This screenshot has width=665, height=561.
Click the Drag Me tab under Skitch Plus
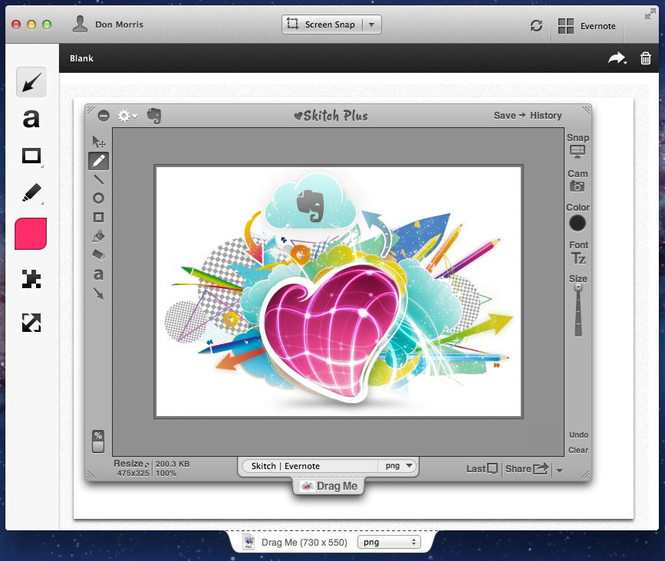(x=329, y=486)
